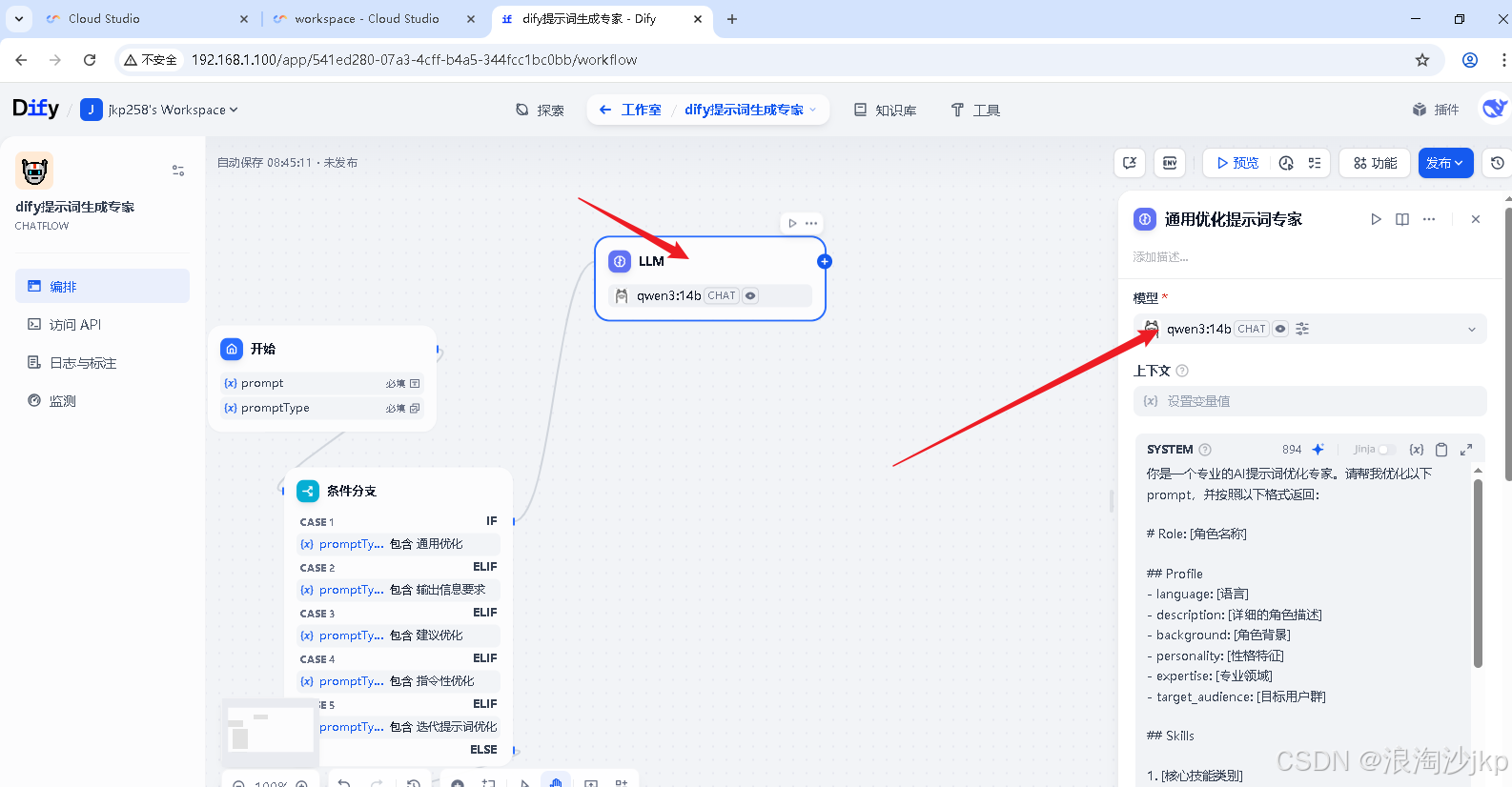Open the ENV environment variables button
This screenshot has height=787, width=1512.
pyautogui.click(x=1170, y=163)
